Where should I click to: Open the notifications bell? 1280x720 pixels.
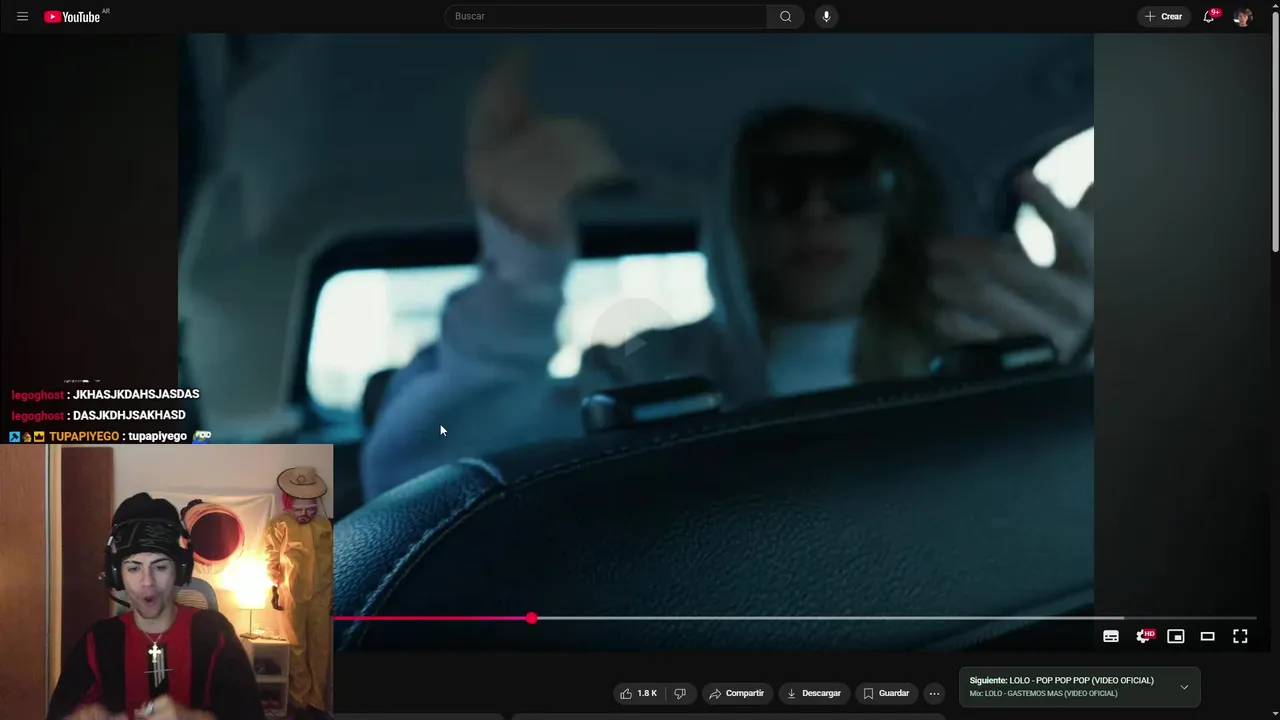(x=1209, y=16)
